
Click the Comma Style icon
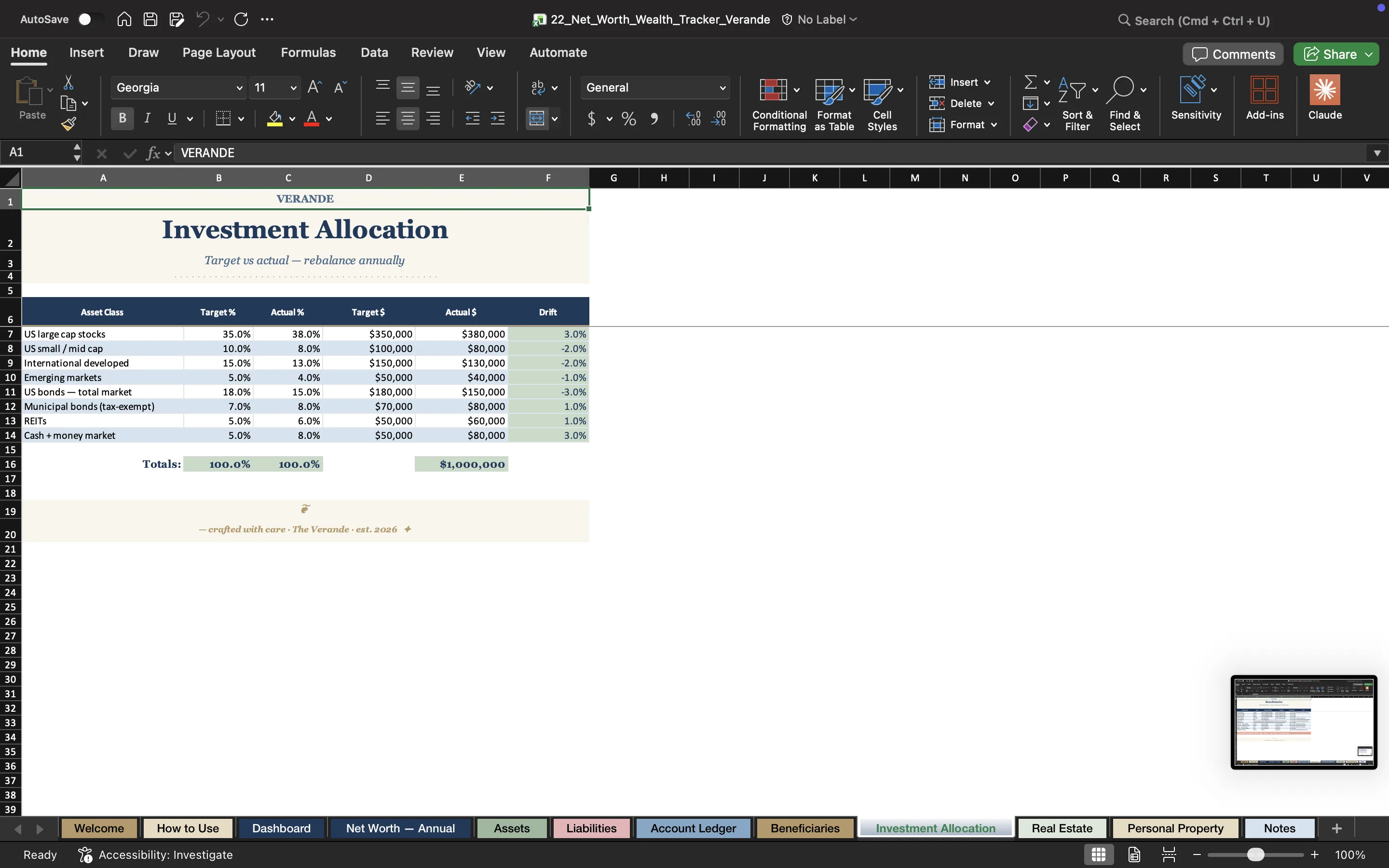pyautogui.click(x=654, y=119)
